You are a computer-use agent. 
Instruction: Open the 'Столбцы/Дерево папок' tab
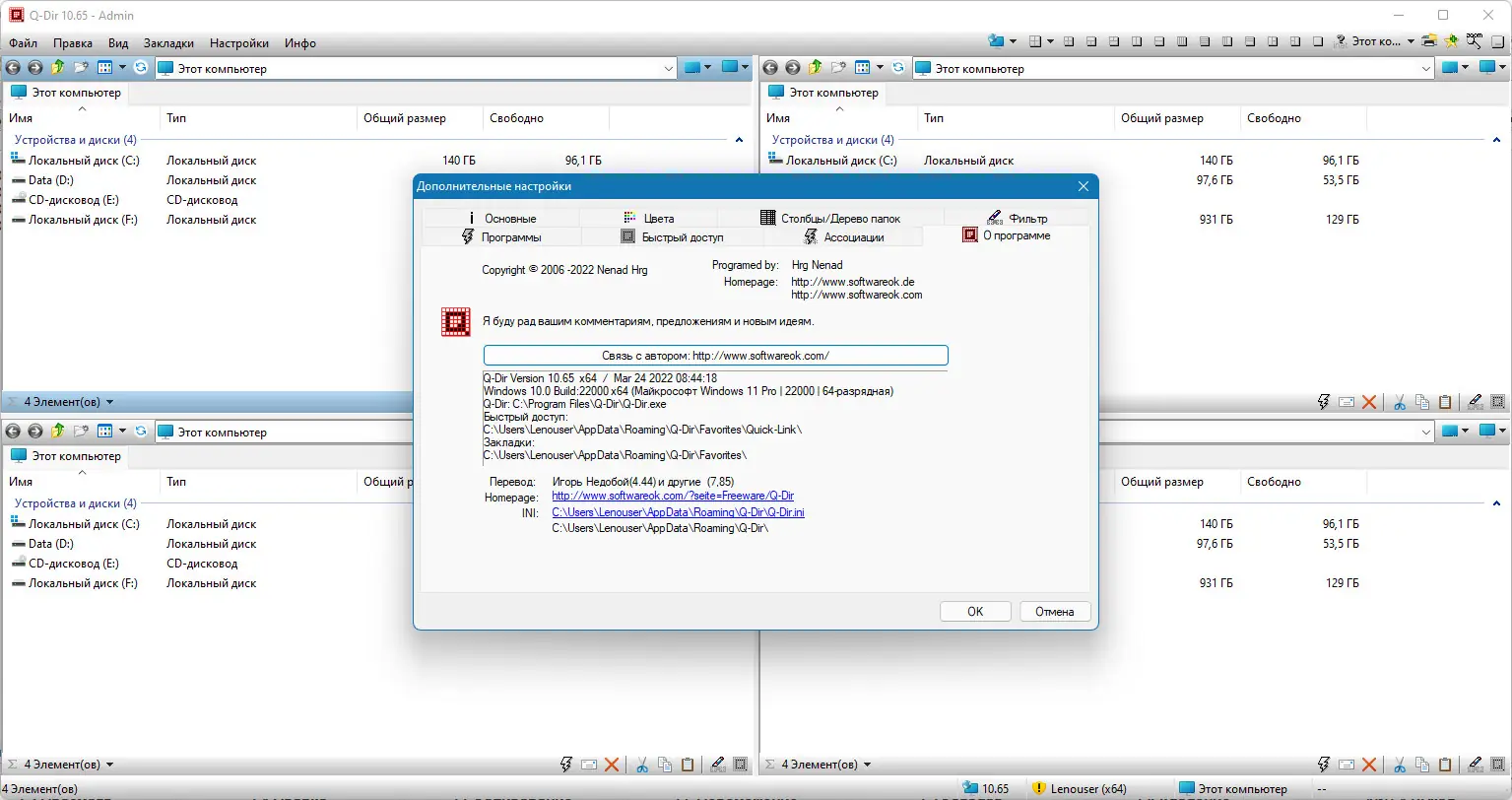click(x=830, y=218)
